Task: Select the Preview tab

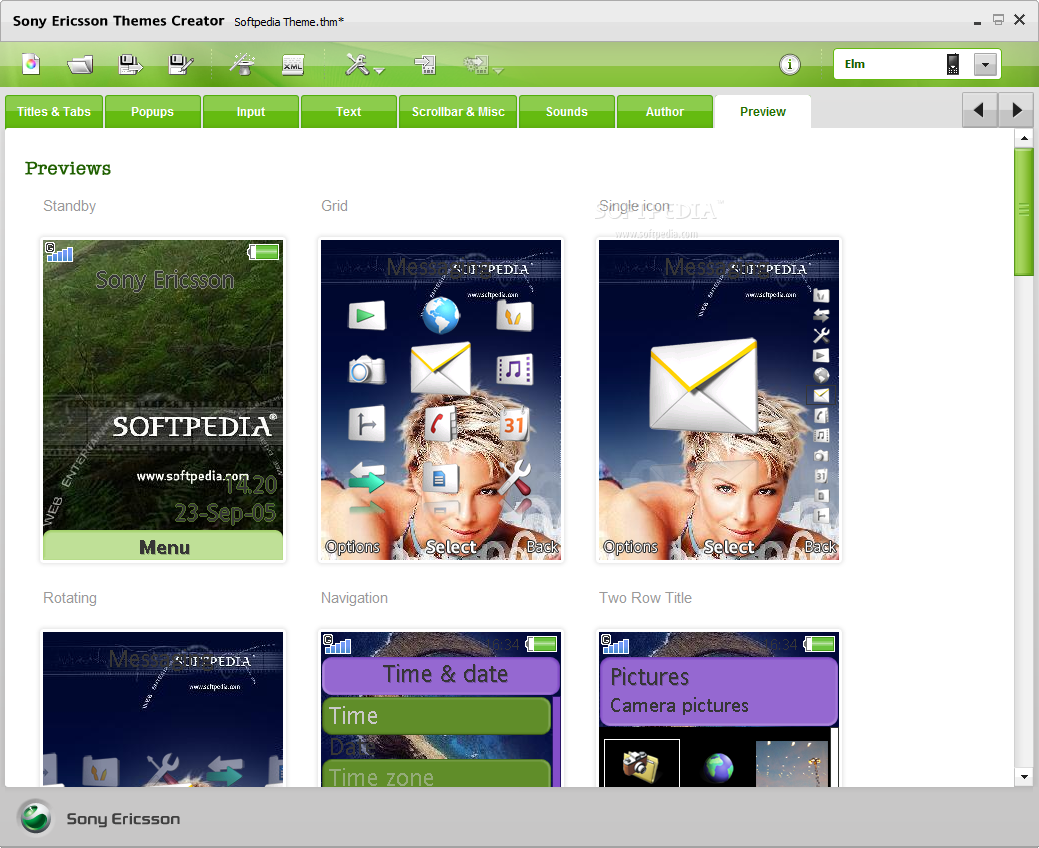Action: (763, 111)
